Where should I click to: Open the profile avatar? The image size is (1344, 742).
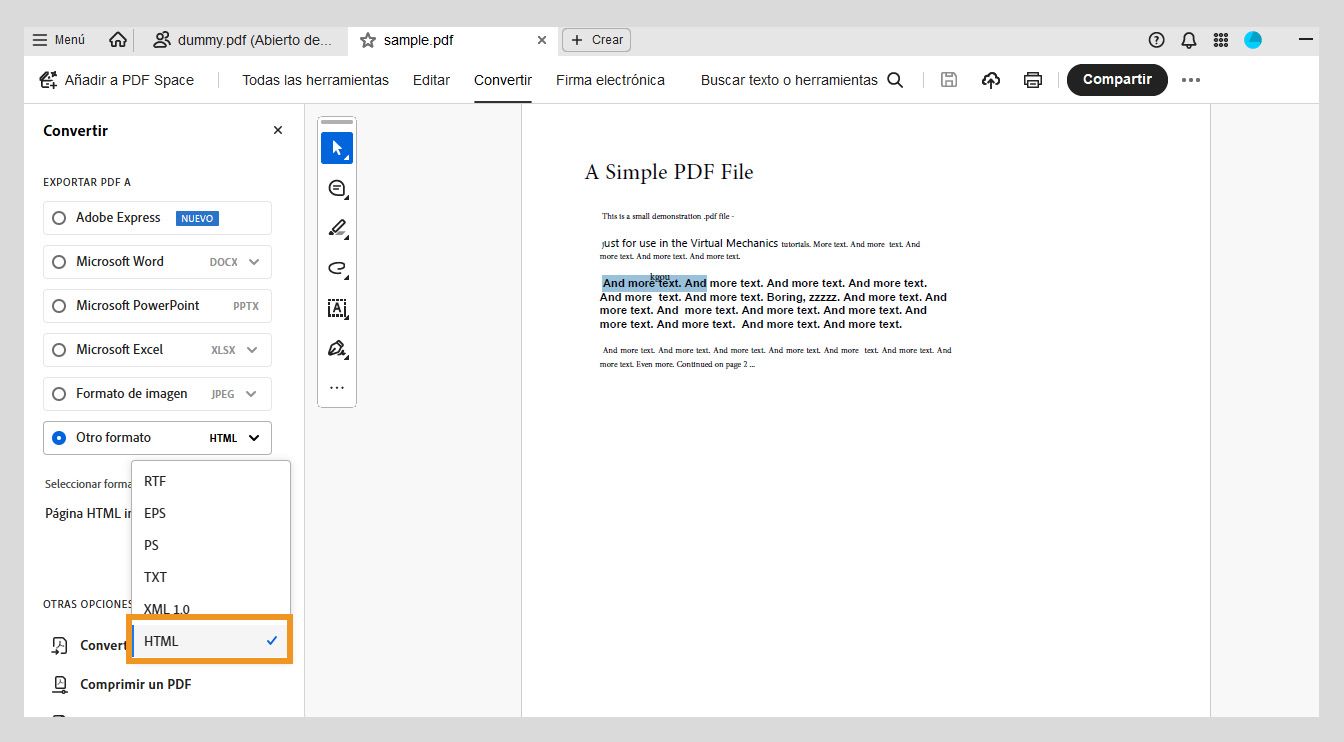(1253, 40)
